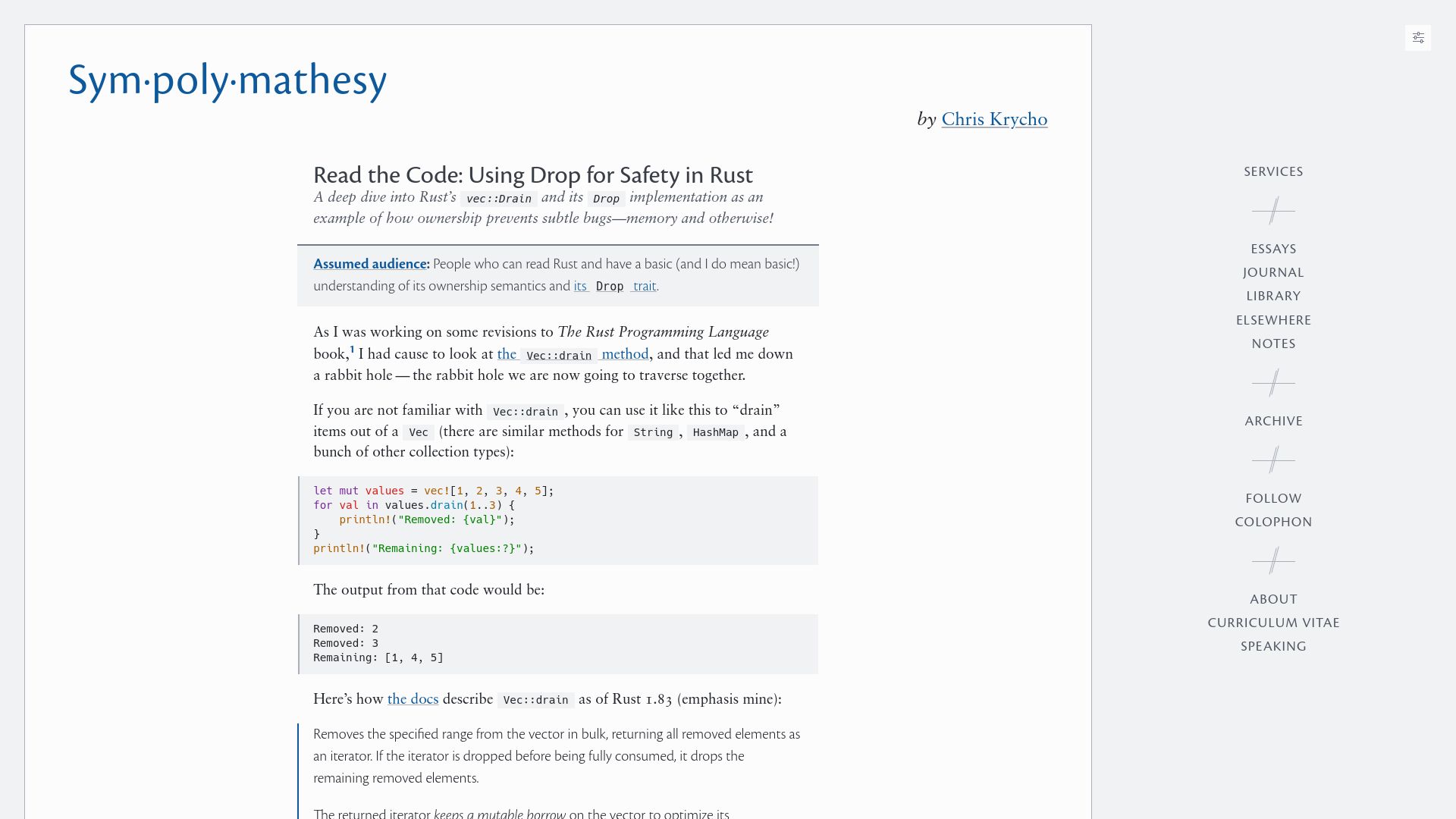The image size is (1456, 819).
Task: Open the Follow page
Action: click(1273, 498)
